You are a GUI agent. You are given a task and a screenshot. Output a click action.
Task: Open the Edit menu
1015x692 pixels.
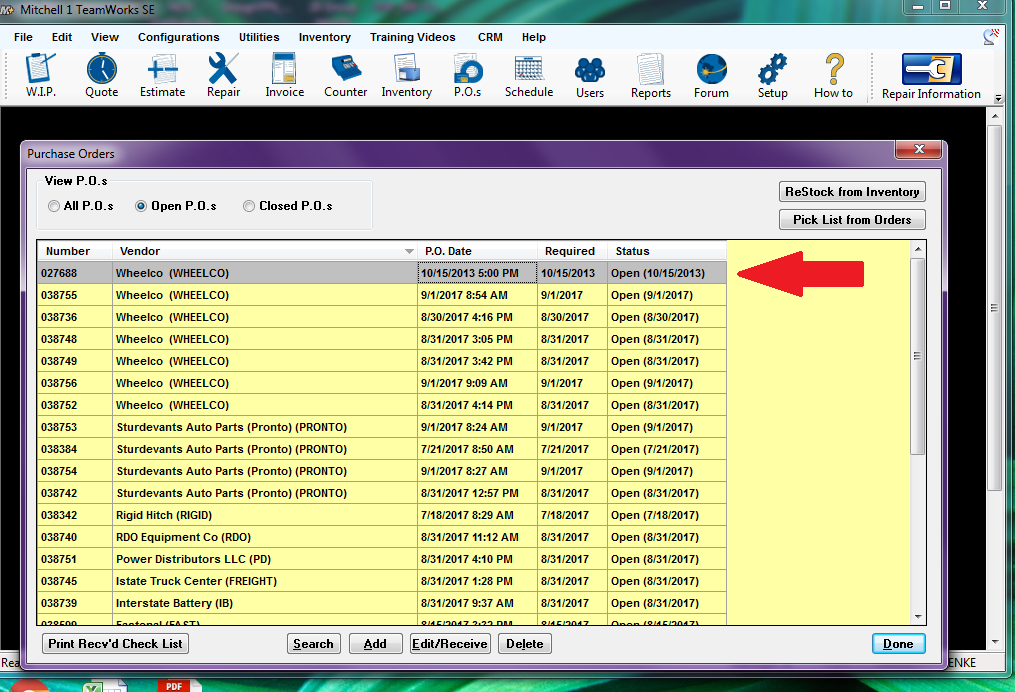point(61,37)
